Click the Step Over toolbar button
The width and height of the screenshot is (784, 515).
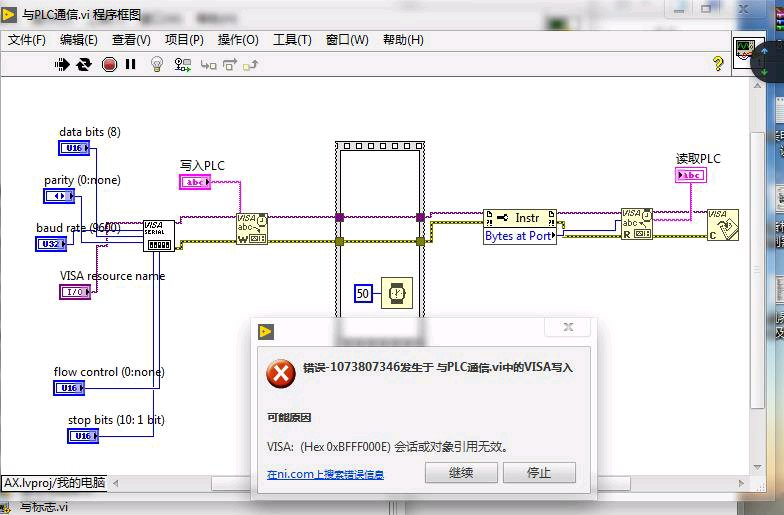230,64
